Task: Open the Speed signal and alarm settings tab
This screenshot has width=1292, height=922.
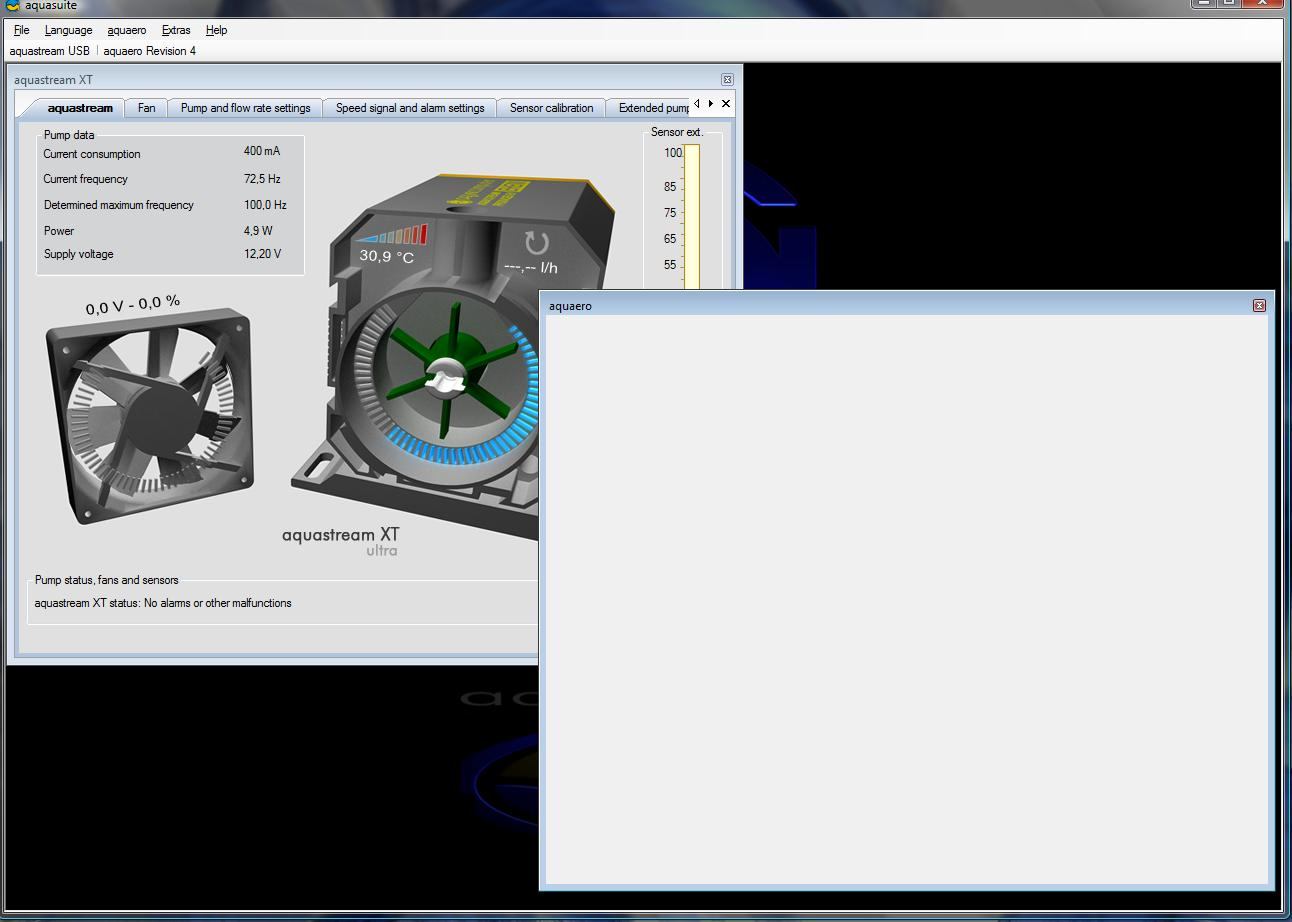Action: 410,108
